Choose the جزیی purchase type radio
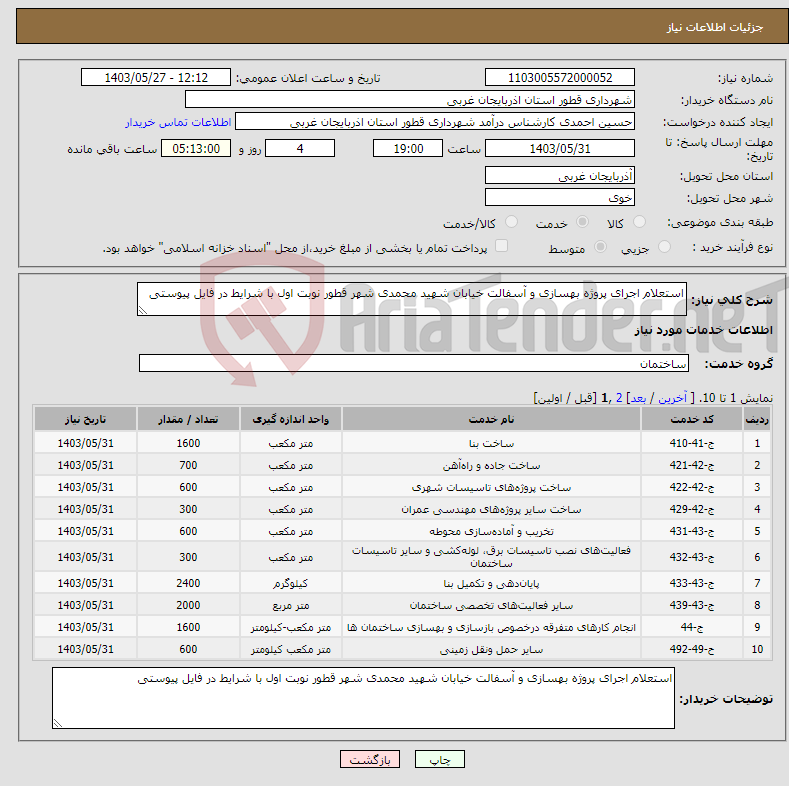This screenshot has height=786, width=789. click(664, 247)
